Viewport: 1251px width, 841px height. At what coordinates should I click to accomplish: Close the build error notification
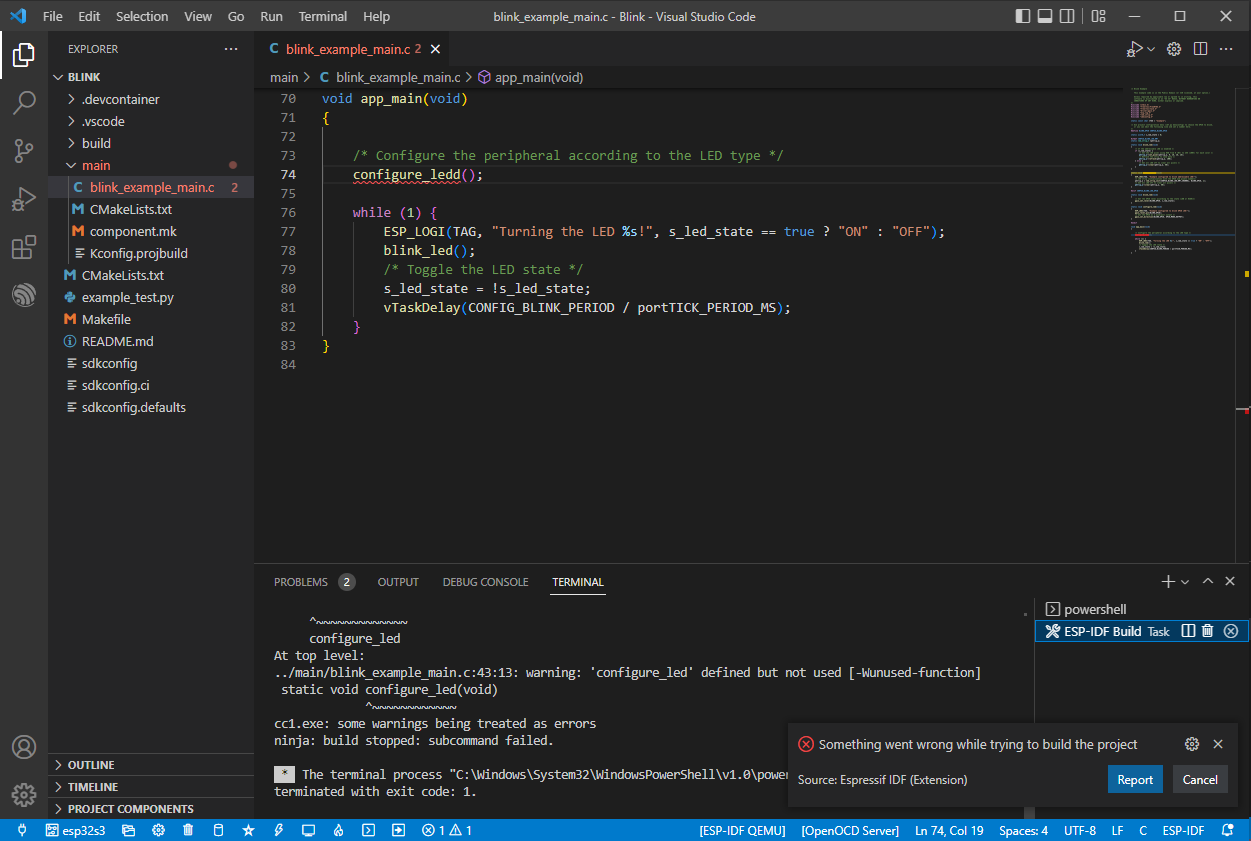(1218, 744)
